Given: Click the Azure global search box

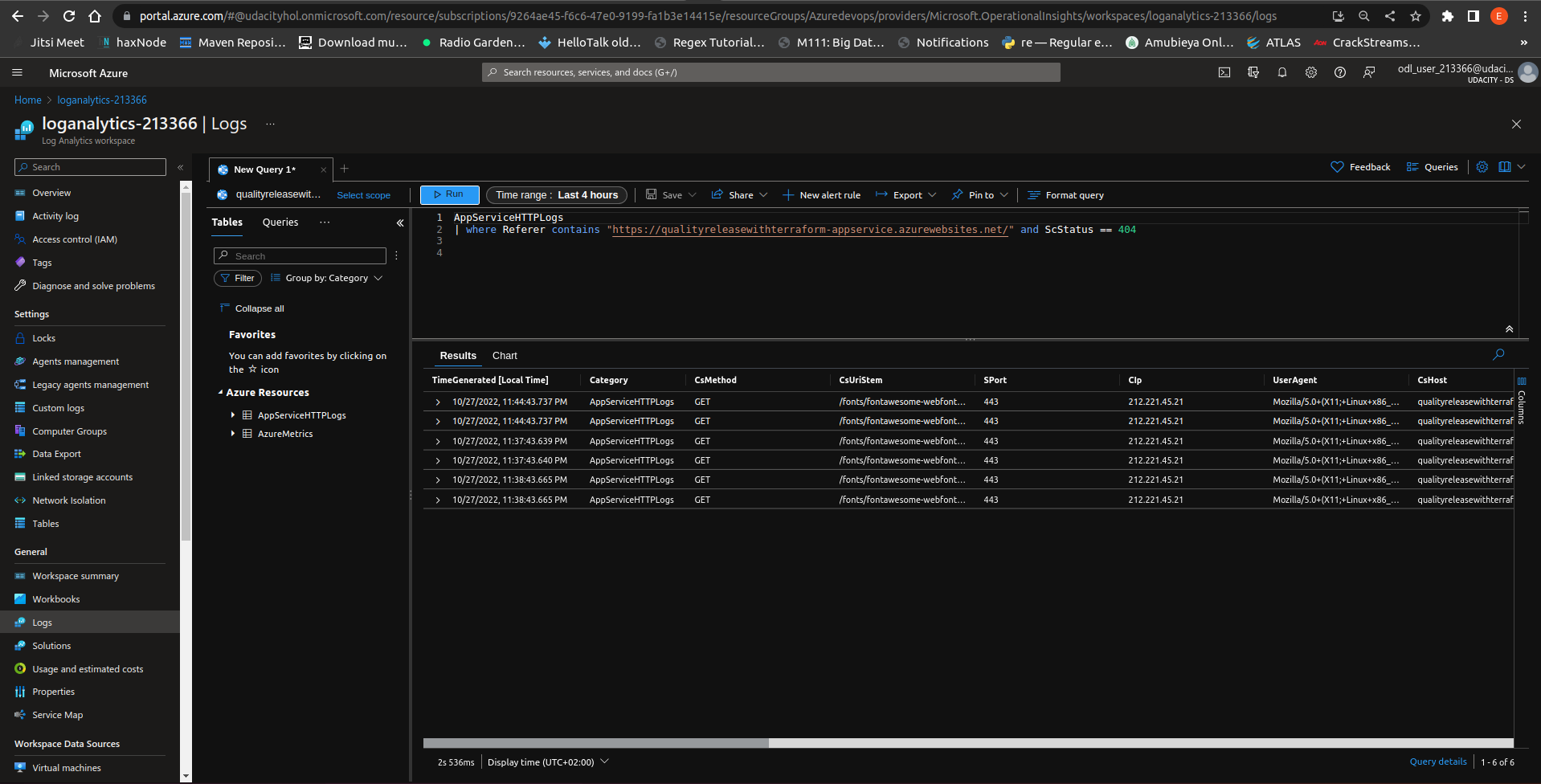Looking at the screenshot, I should pyautogui.click(x=771, y=72).
